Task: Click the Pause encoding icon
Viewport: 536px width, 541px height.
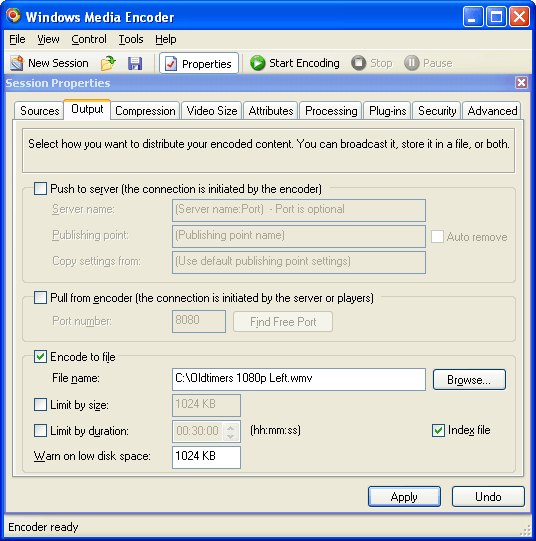Action: [411, 63]
